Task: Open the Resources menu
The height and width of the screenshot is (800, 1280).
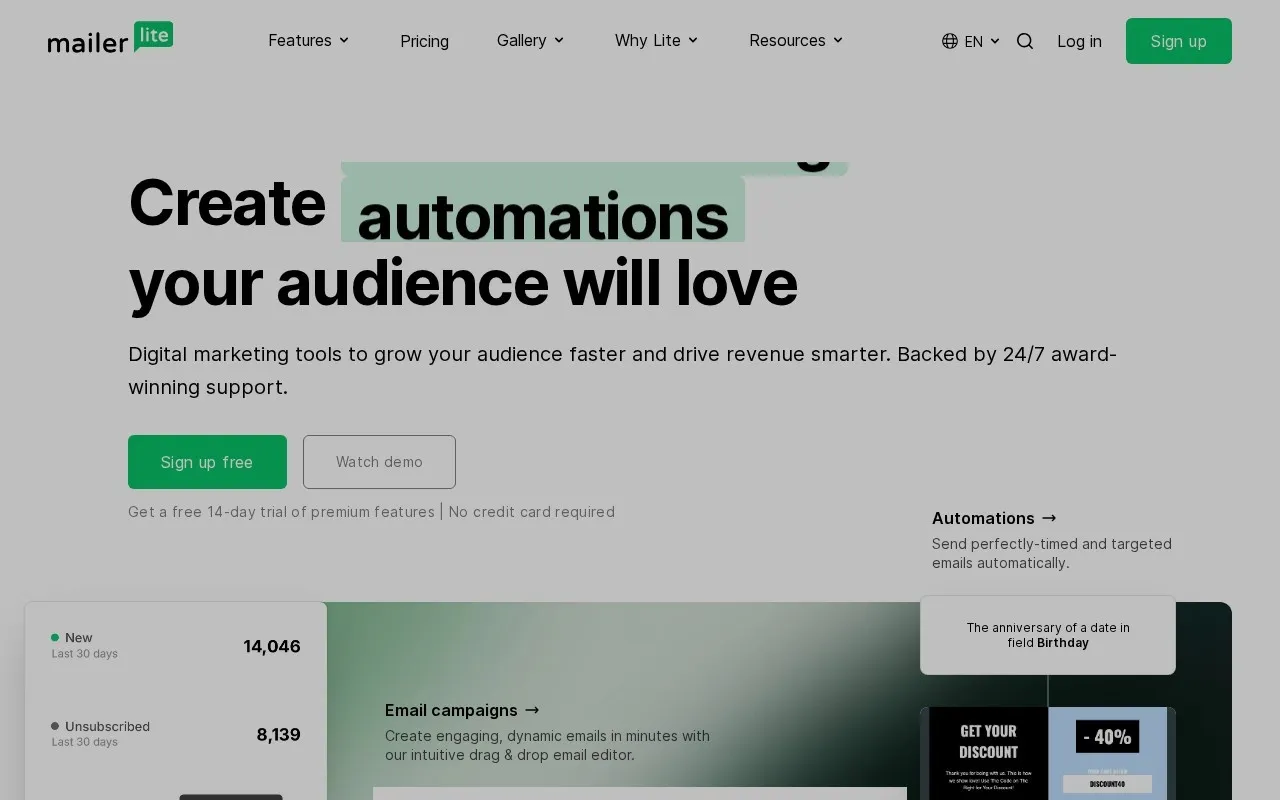Action: (796, 40)
